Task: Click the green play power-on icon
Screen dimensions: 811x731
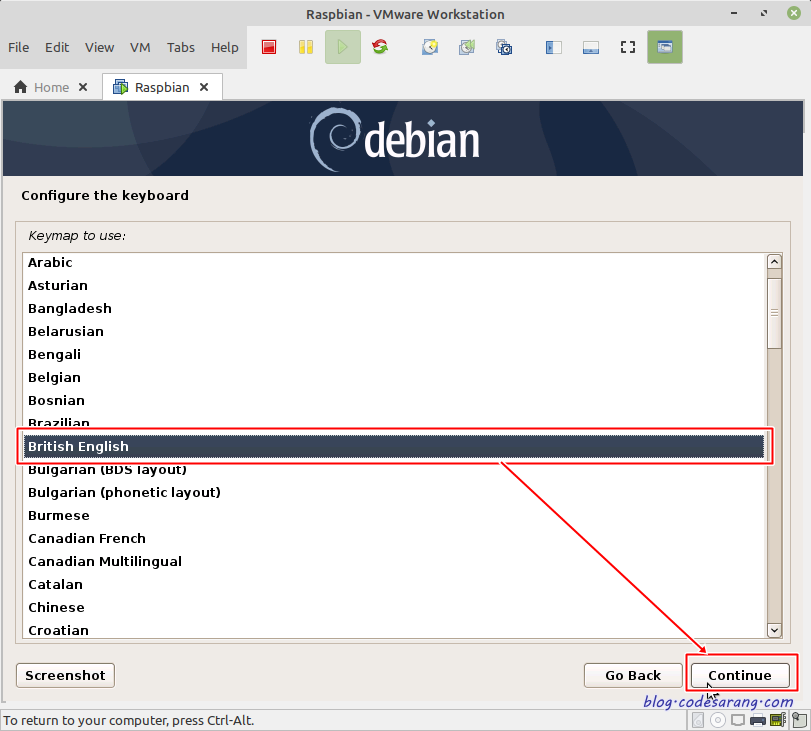Action: [342, 47]
